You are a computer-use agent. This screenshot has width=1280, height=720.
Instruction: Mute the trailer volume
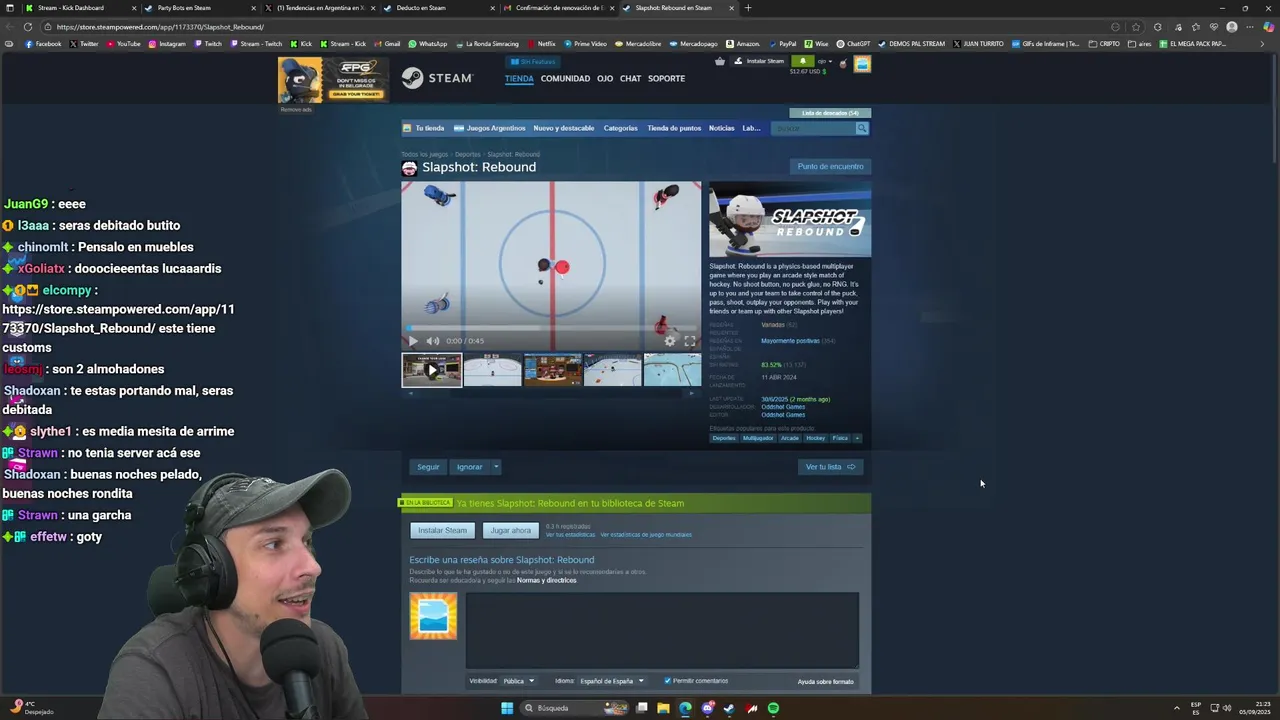pos(432,341)
